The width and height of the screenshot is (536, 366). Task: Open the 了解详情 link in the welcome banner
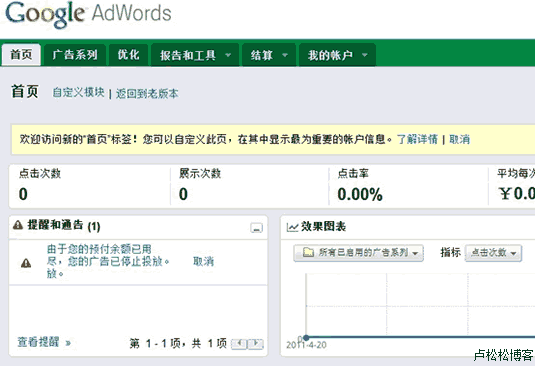417,139
